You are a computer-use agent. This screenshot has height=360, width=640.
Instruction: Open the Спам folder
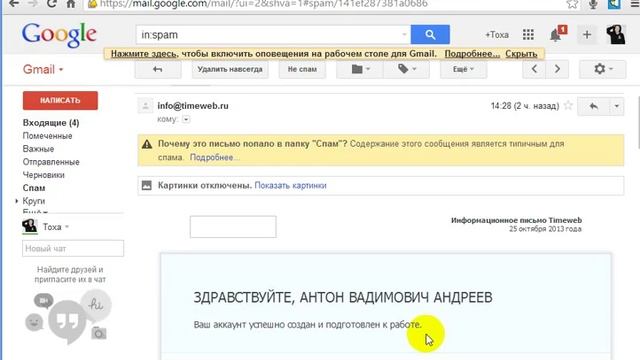(34, 188)
